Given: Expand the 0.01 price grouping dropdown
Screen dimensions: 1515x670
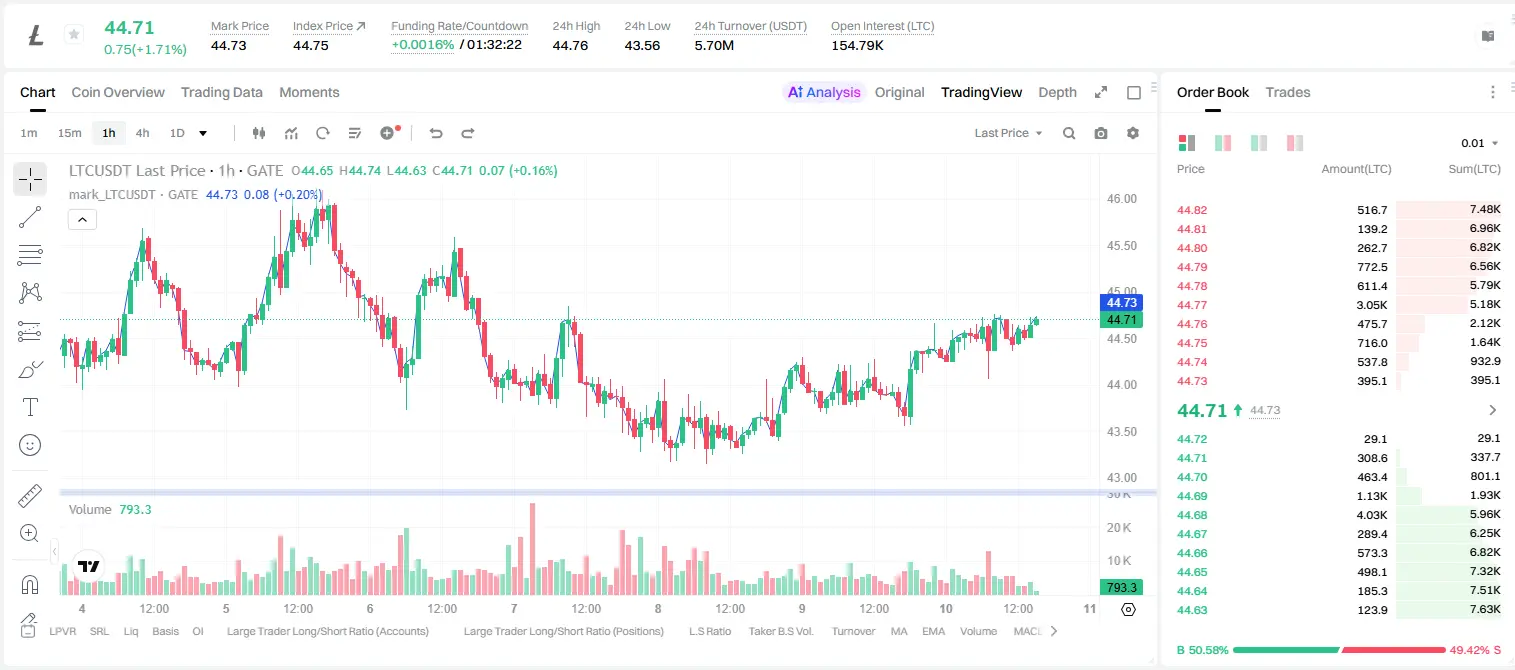Looking at the screenshot, I should click(x=1479, y=143).
